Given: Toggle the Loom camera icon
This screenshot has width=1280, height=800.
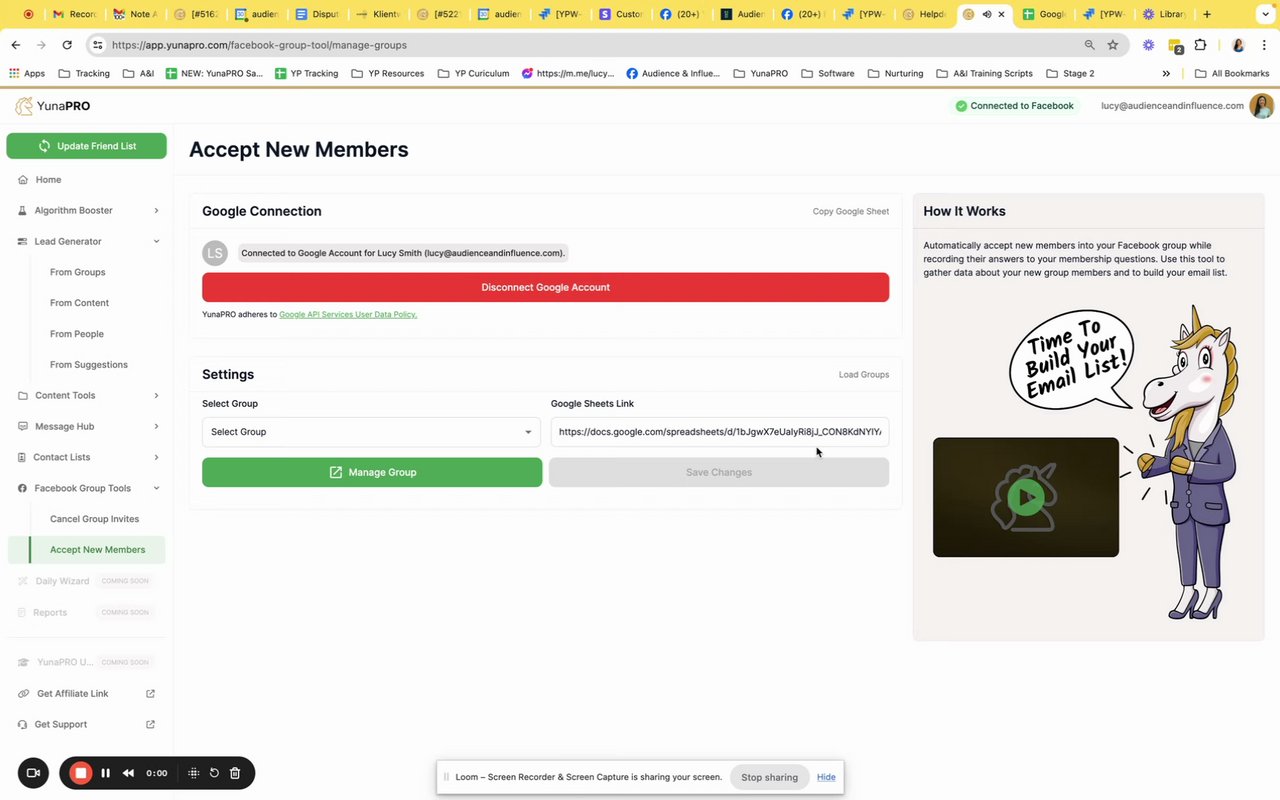Looking at the screenshot, I should (x=33, y=773).
